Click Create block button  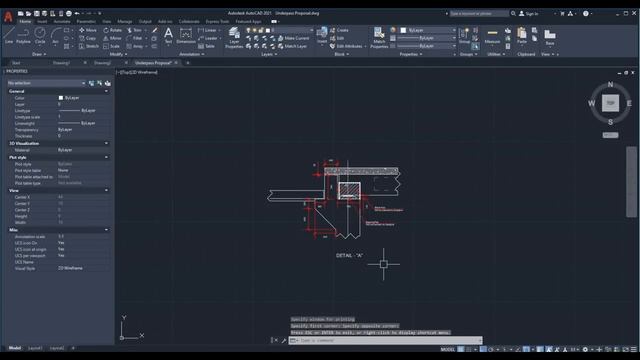[339, 30]
